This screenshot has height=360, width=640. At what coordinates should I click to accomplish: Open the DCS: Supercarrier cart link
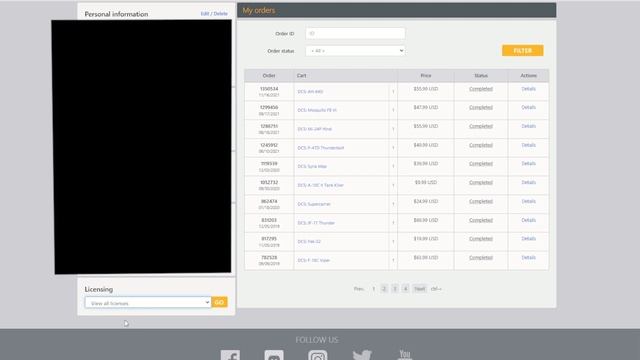pos(314,204)
